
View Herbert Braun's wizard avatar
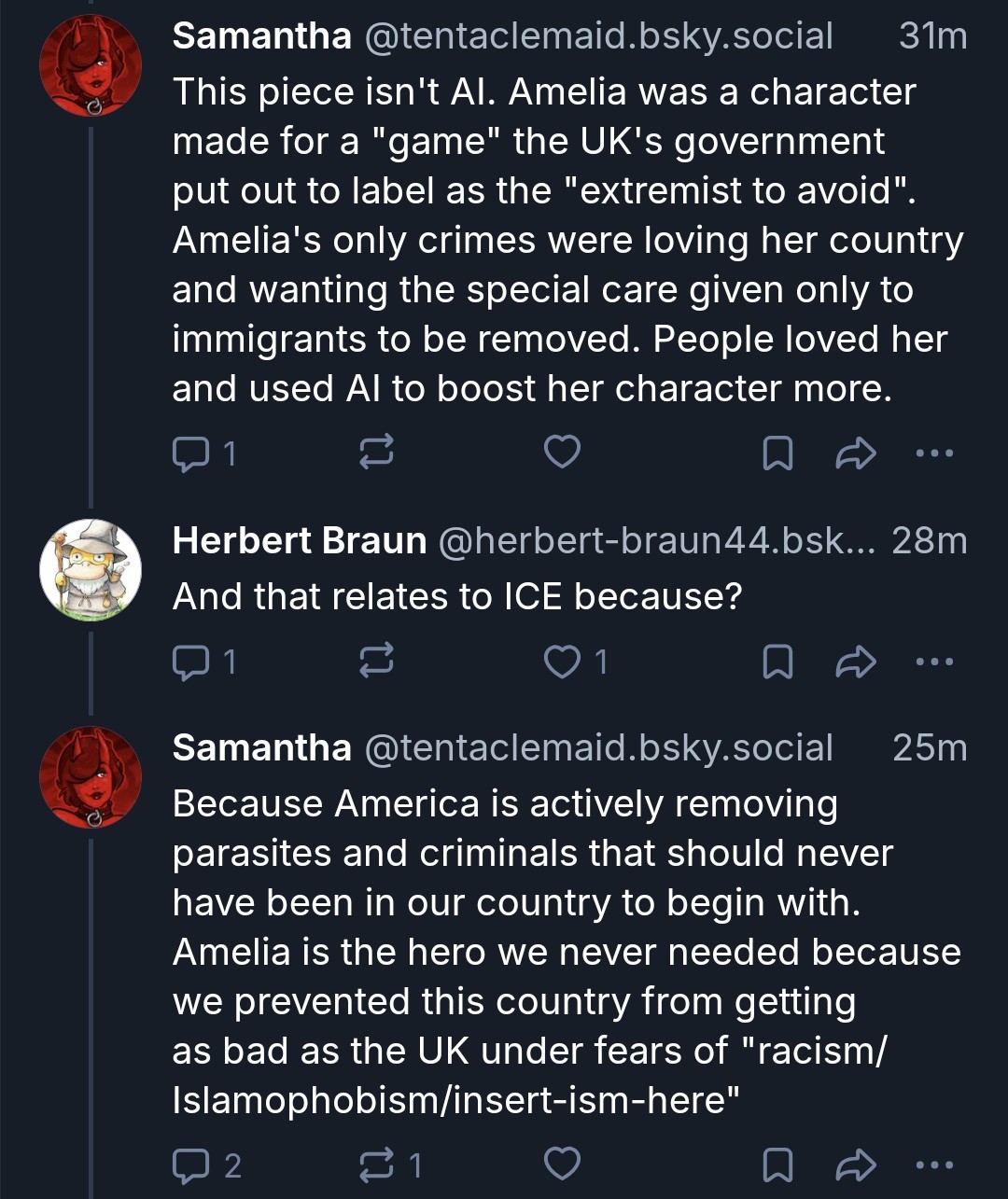pos(91,569)
